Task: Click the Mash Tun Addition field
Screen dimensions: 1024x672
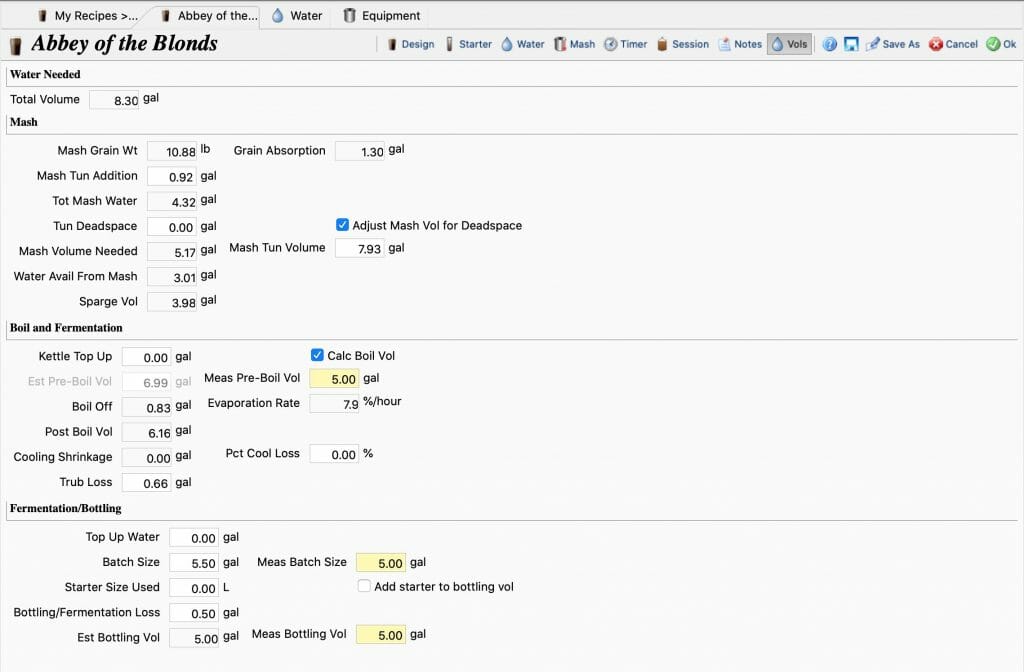Action: tap(172, 176)
